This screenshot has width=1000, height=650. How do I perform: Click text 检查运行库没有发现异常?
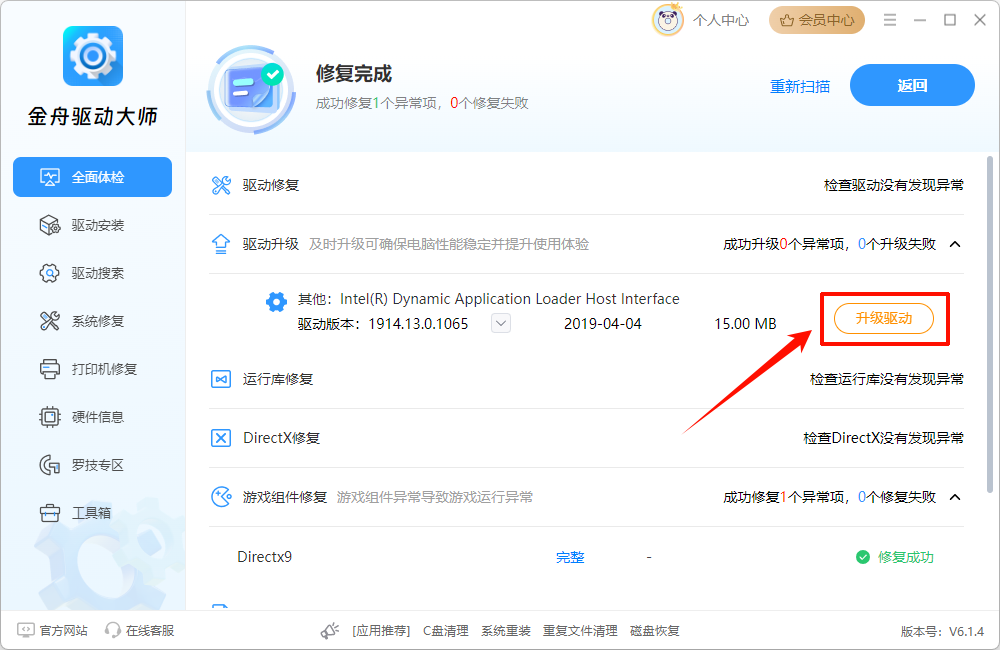click(886, 380)
